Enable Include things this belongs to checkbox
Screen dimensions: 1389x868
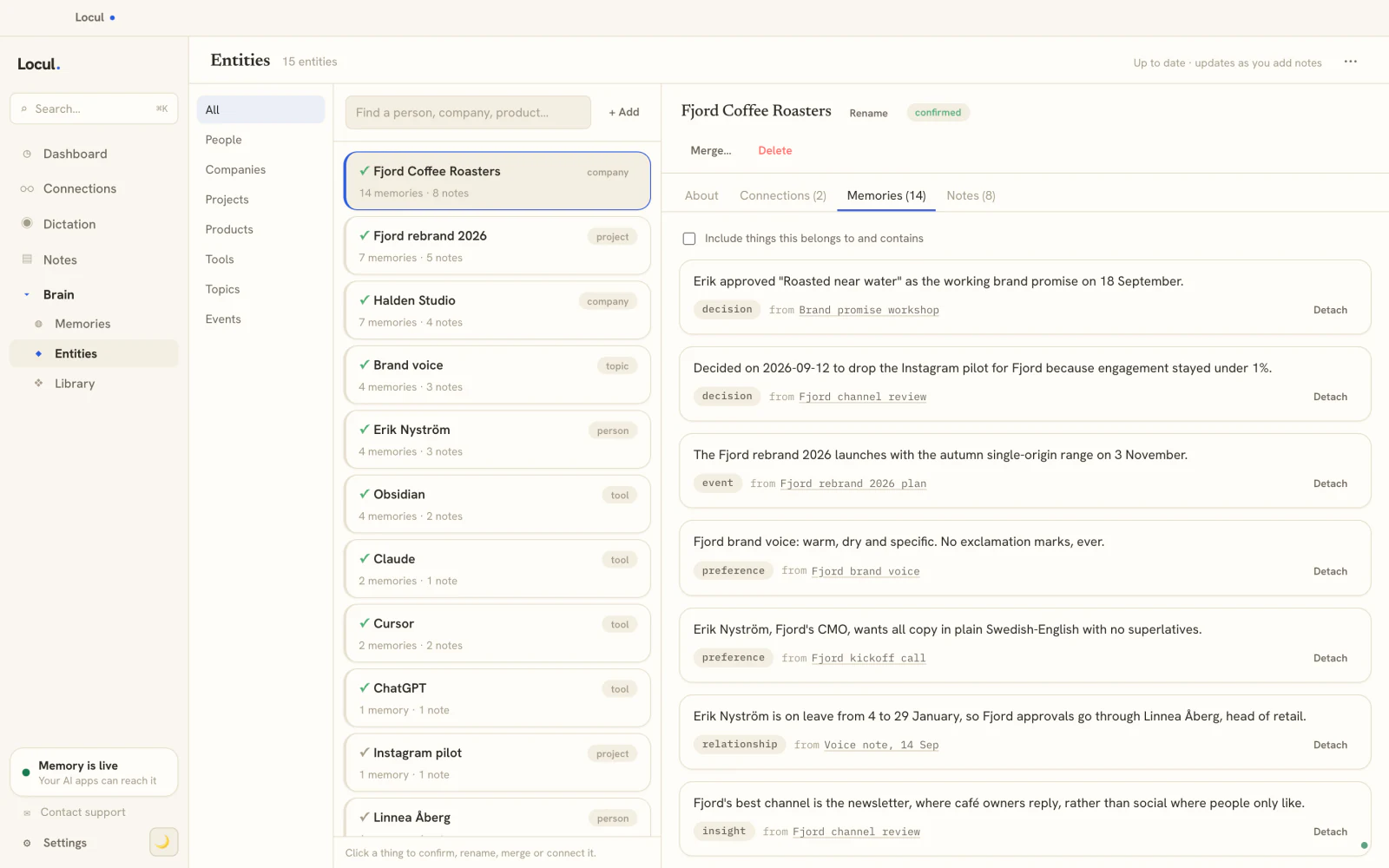click(x=689, y=239)
